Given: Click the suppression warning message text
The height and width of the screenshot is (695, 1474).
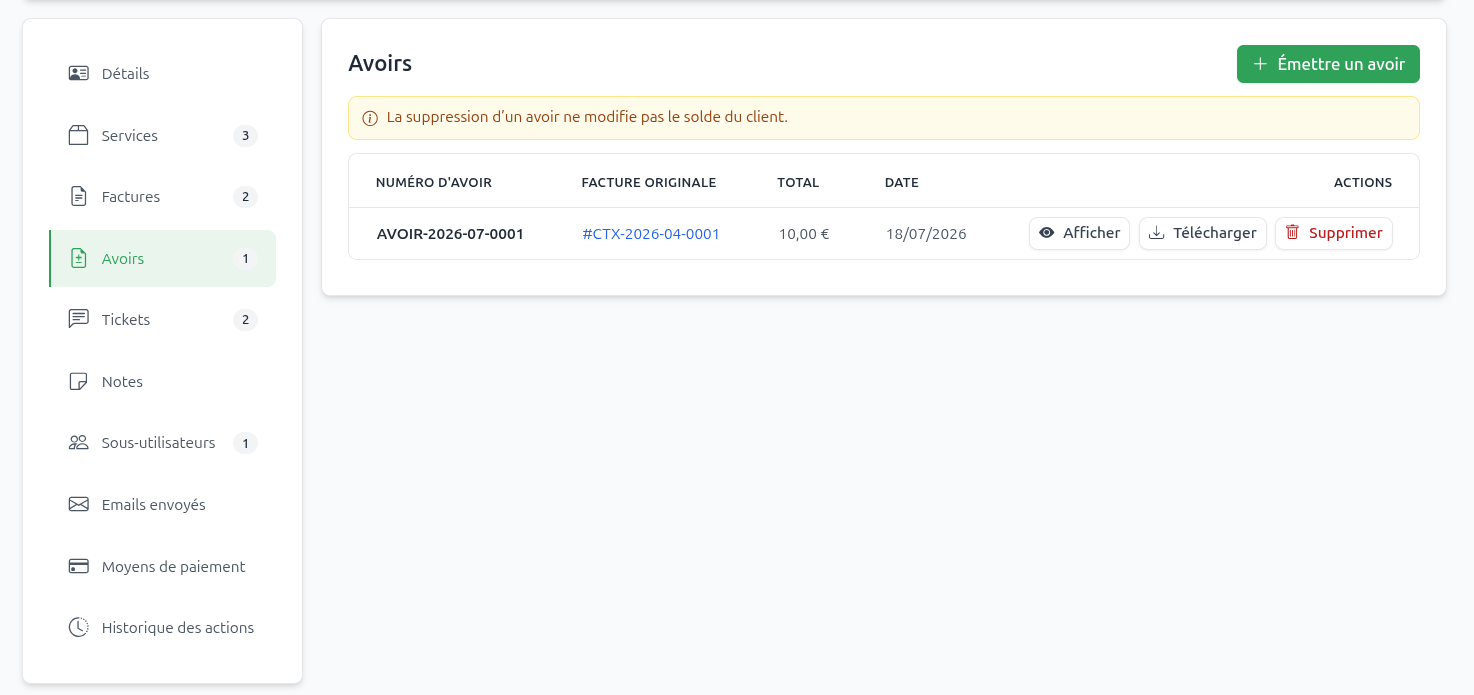Looking at the screenshot, I should point(587,117).
